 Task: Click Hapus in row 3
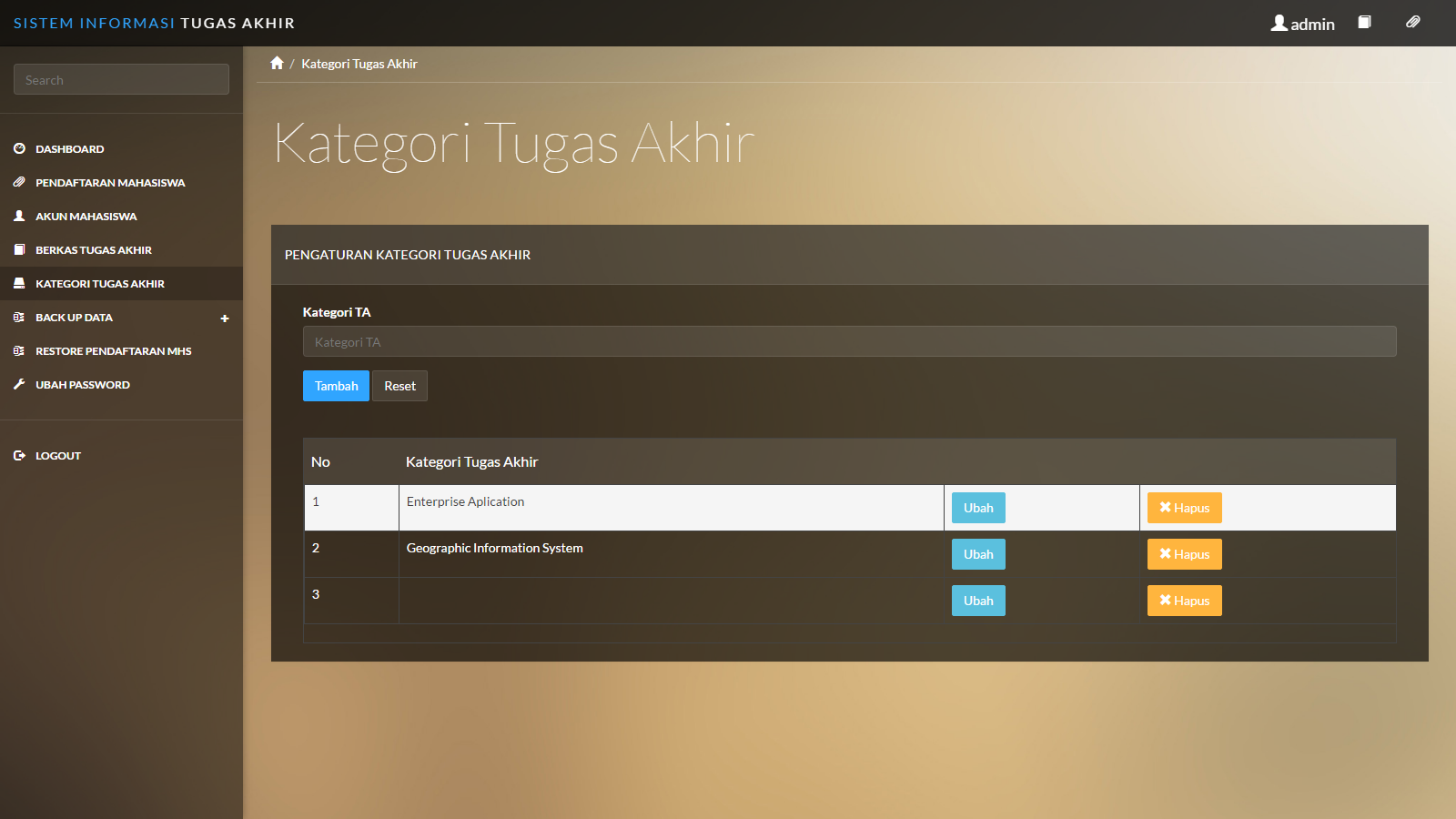pos(1184,601)
